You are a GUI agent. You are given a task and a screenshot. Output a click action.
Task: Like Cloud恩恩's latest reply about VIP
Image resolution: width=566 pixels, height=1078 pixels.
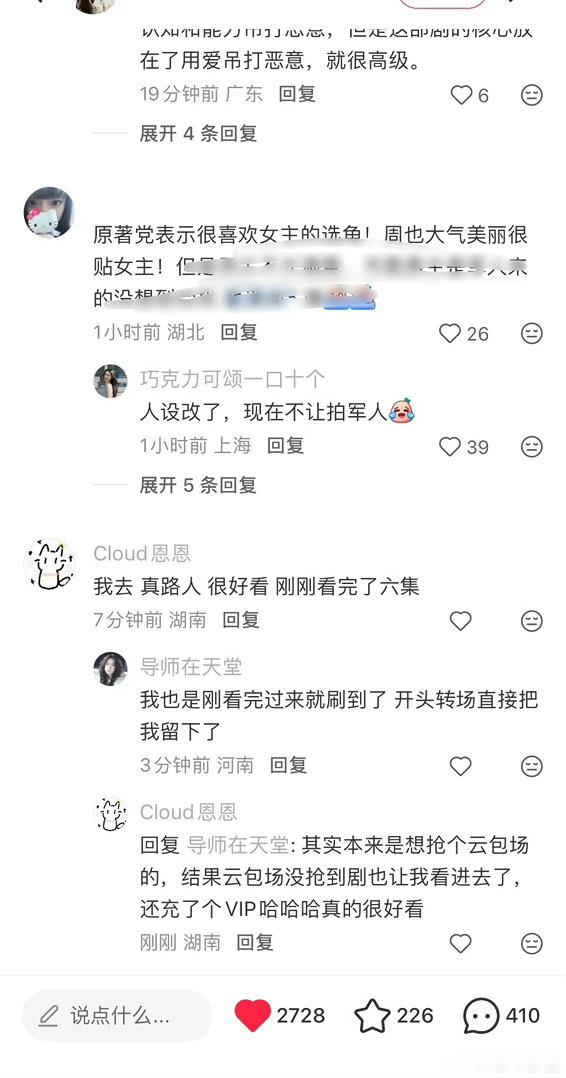(461, 943)
